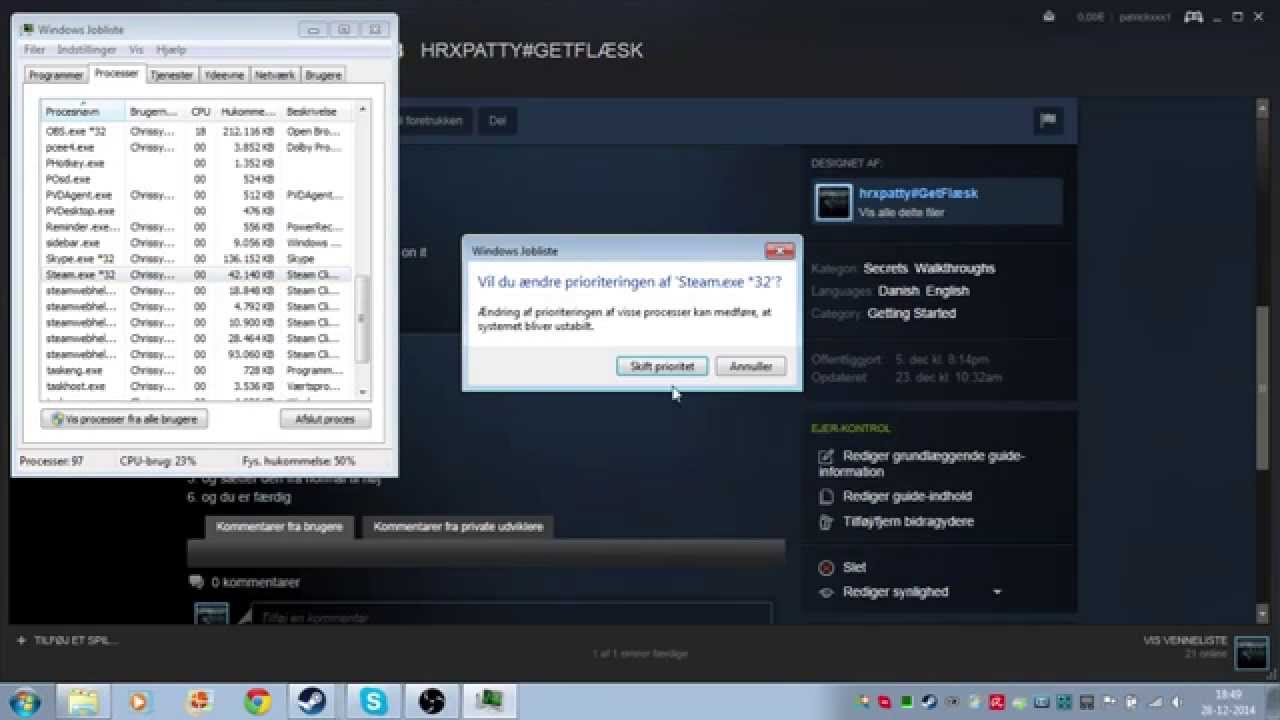Open the Kommentarer fra brugere tab

279,526
